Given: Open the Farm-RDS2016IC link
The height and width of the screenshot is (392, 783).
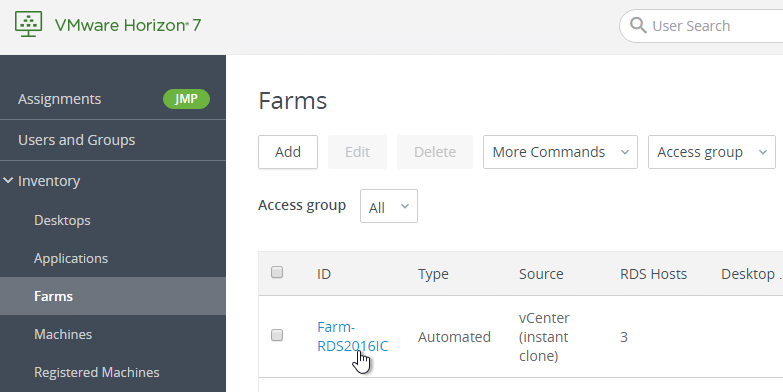Looking at the screenshot, I should [x=353, y=337].
